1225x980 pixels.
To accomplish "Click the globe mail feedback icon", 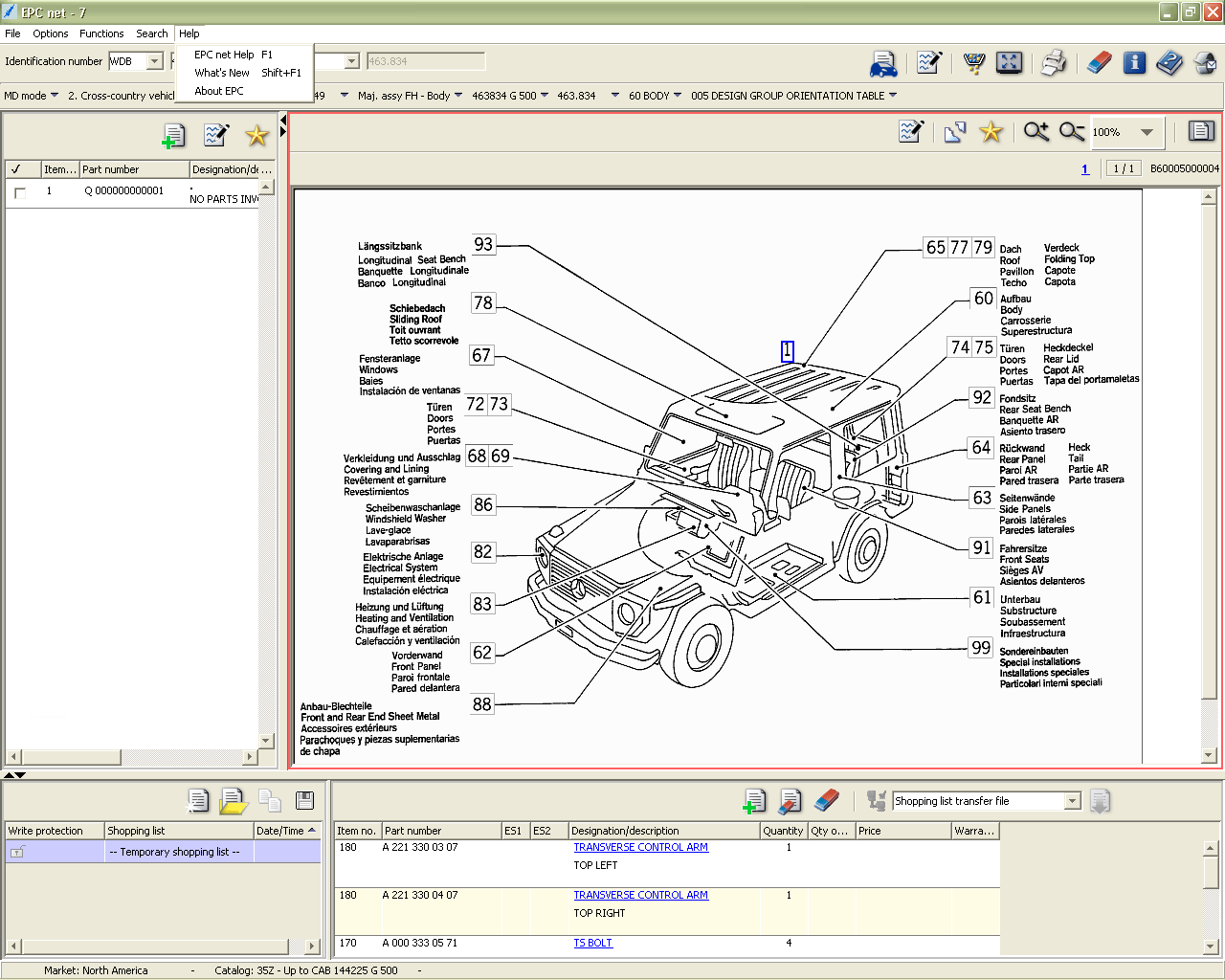I will pyautogui.click(x=1205, y=63).
